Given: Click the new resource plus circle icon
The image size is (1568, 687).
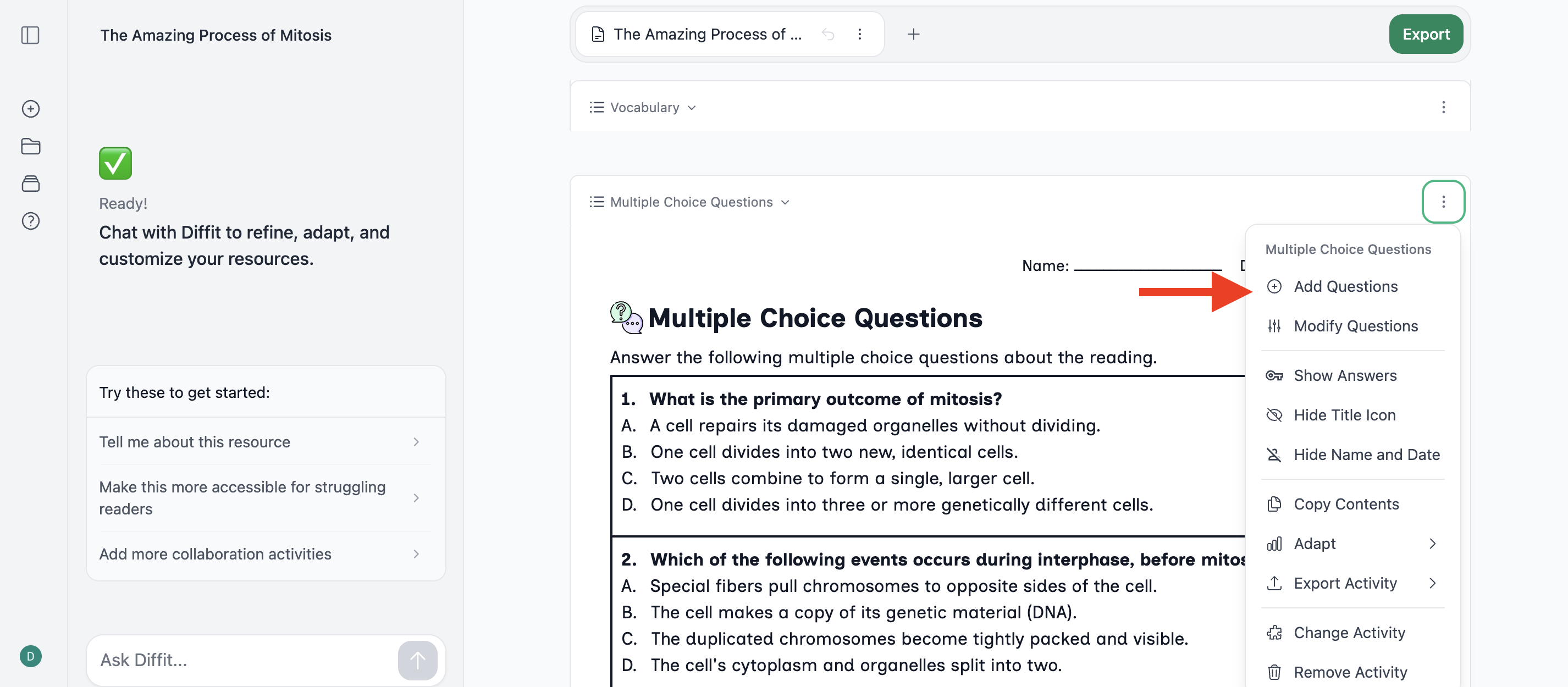Looking at the screenshot, I should point(30,109).
